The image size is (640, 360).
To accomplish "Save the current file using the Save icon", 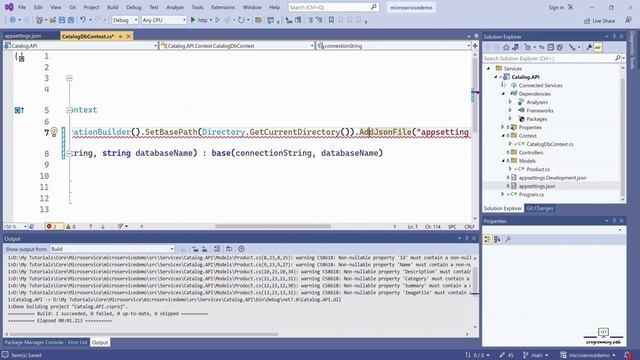I will point(62,20).
